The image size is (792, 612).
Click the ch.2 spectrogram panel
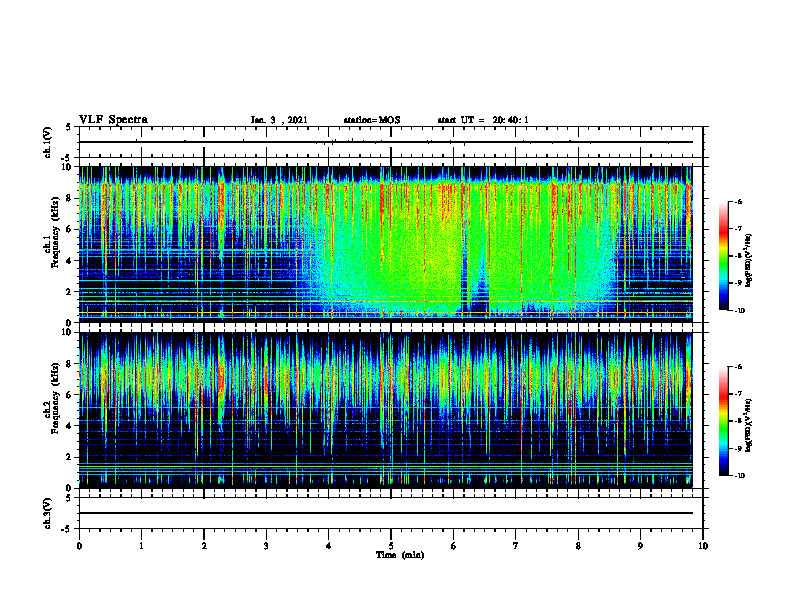click(386, 410)
